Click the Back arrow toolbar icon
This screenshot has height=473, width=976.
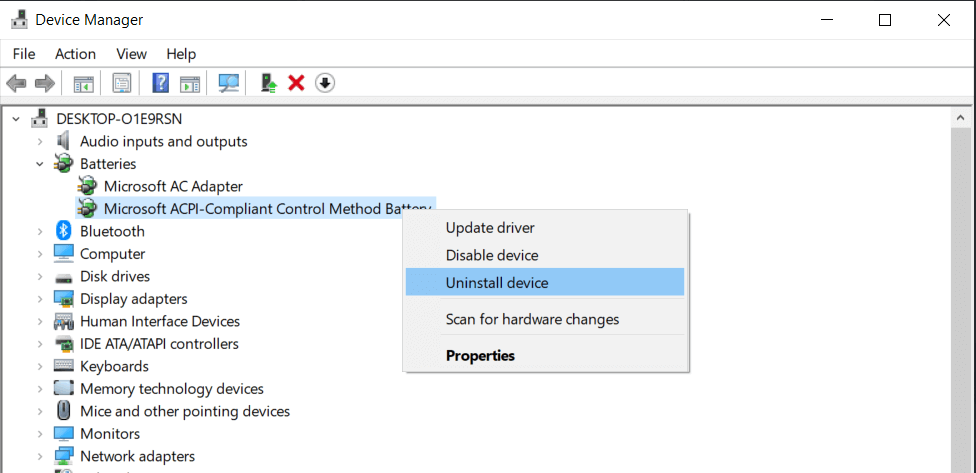point(16,83)
